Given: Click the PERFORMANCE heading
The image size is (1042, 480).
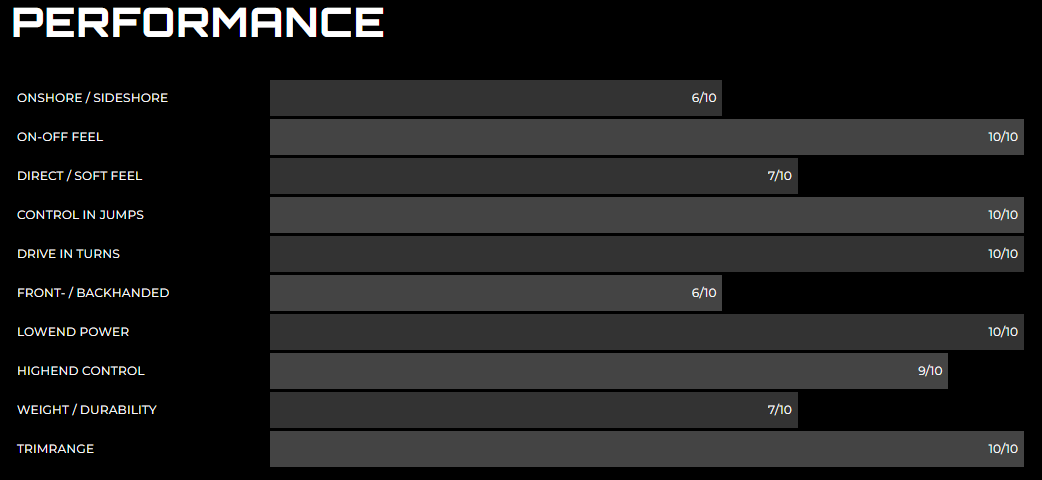Looking at the screenshot, I should click(198, 21).
